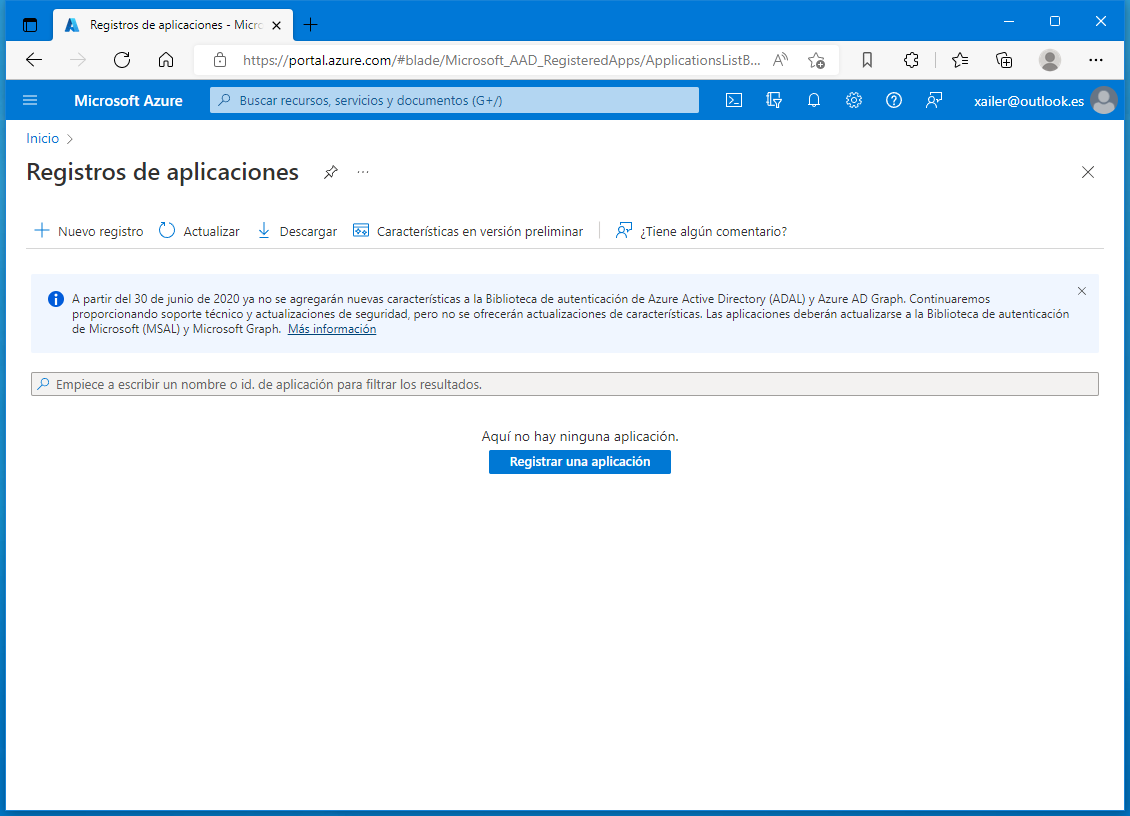The width and height of the screenshot is (1130, 816).
Task: Go back with the browser back arrow
Action: pos(34,60)
